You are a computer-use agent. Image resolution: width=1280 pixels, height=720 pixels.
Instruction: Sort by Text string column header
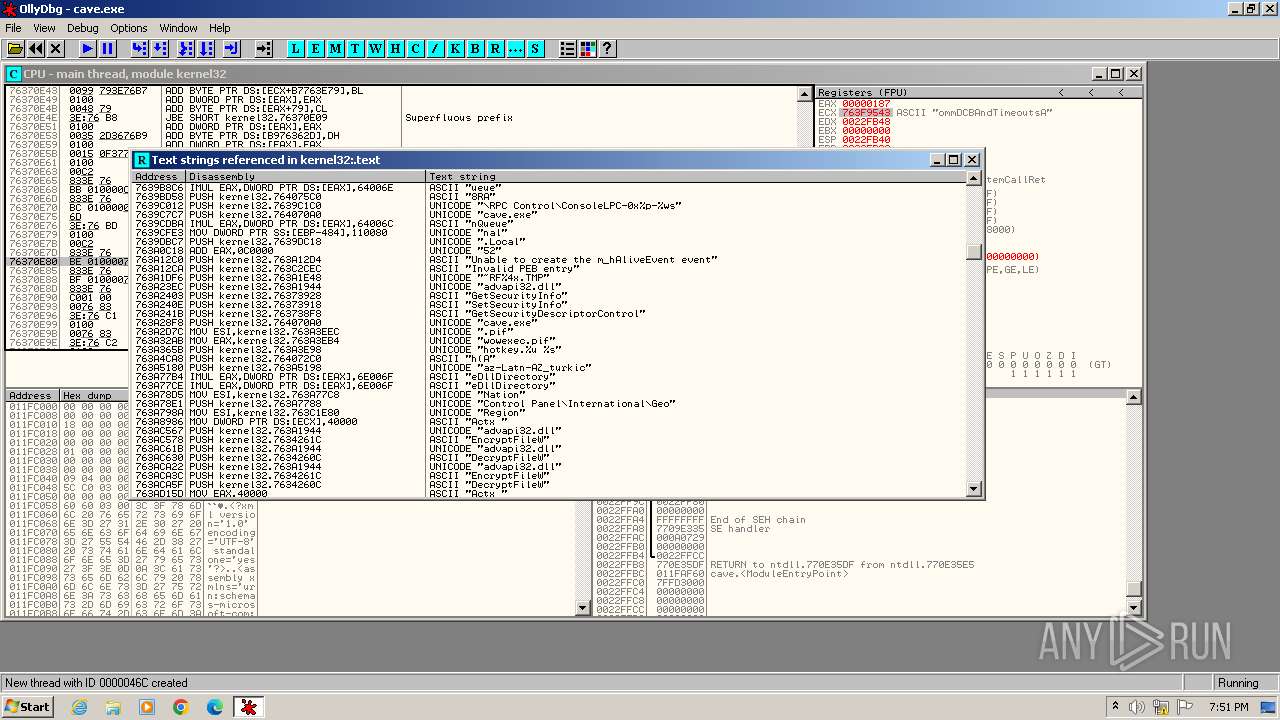tap(696, 176)
